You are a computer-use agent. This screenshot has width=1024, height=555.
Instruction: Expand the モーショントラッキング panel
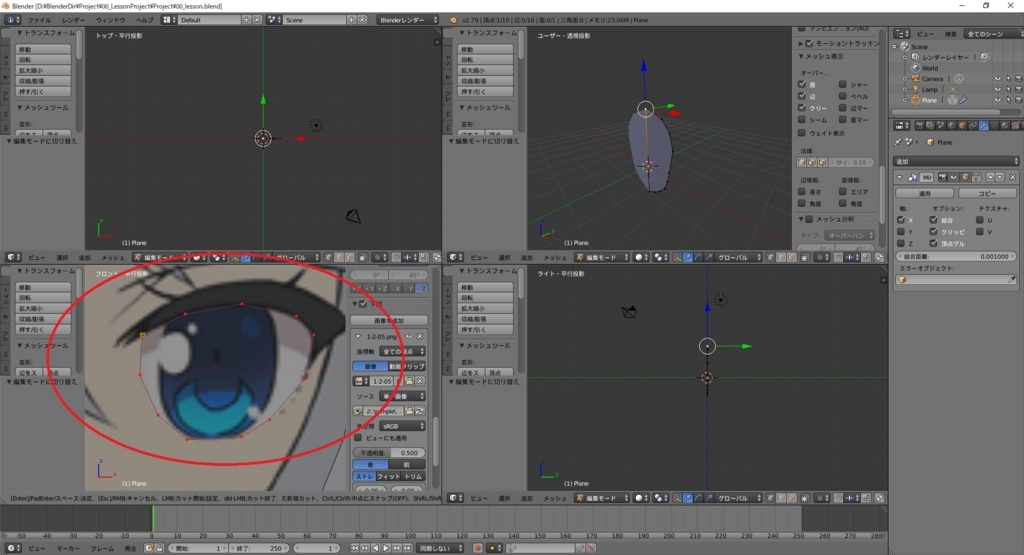(x=801, y=43)
